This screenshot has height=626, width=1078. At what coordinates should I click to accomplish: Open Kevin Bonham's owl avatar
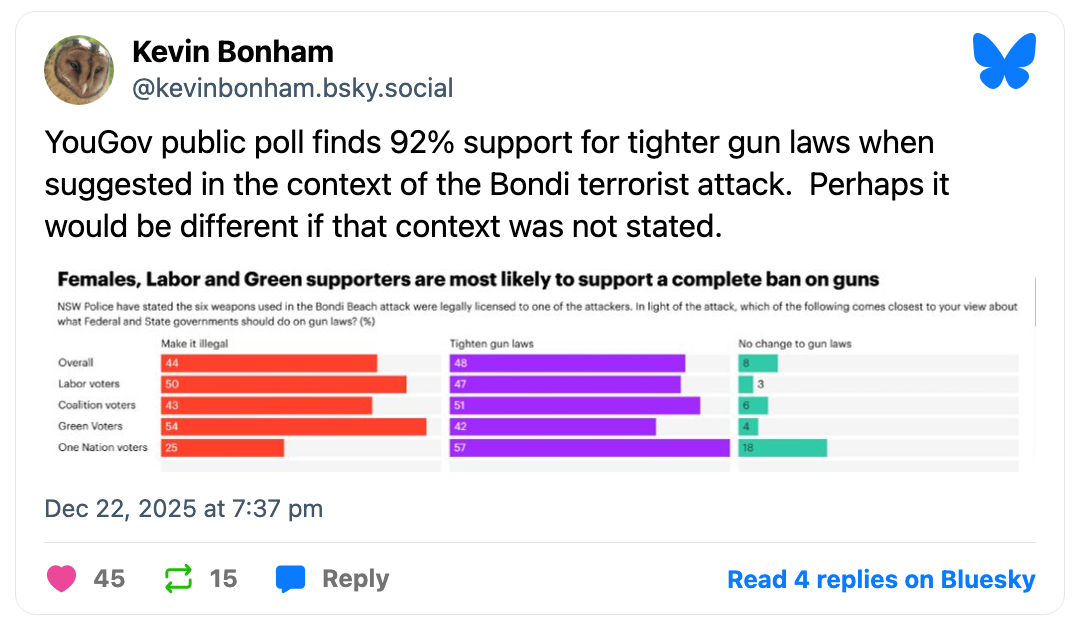point(78,70)
